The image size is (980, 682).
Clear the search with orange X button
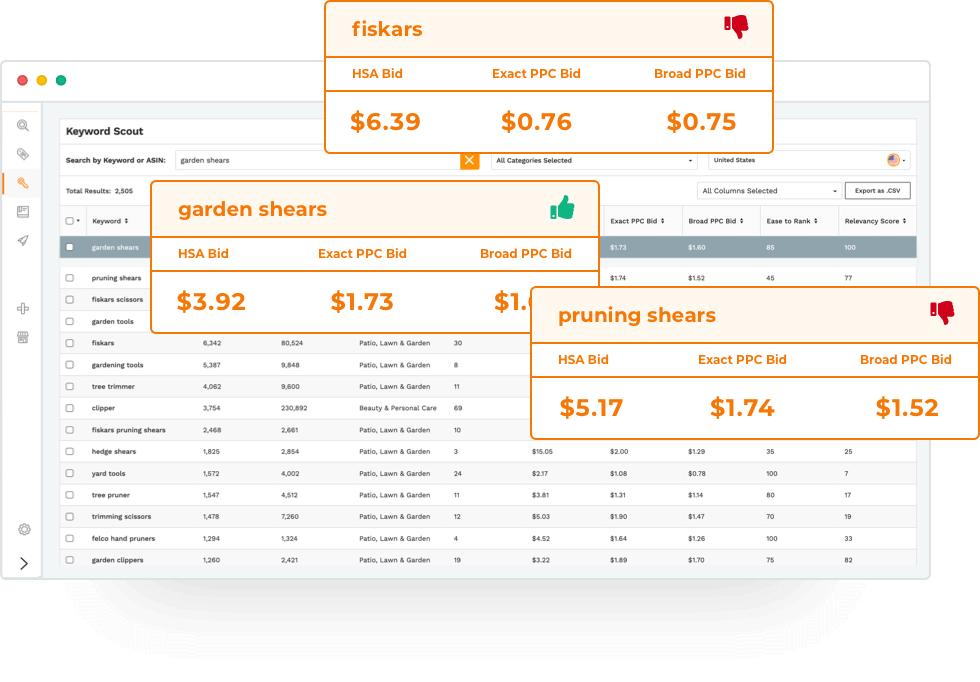pyautogui.click(x=469, y=161)
